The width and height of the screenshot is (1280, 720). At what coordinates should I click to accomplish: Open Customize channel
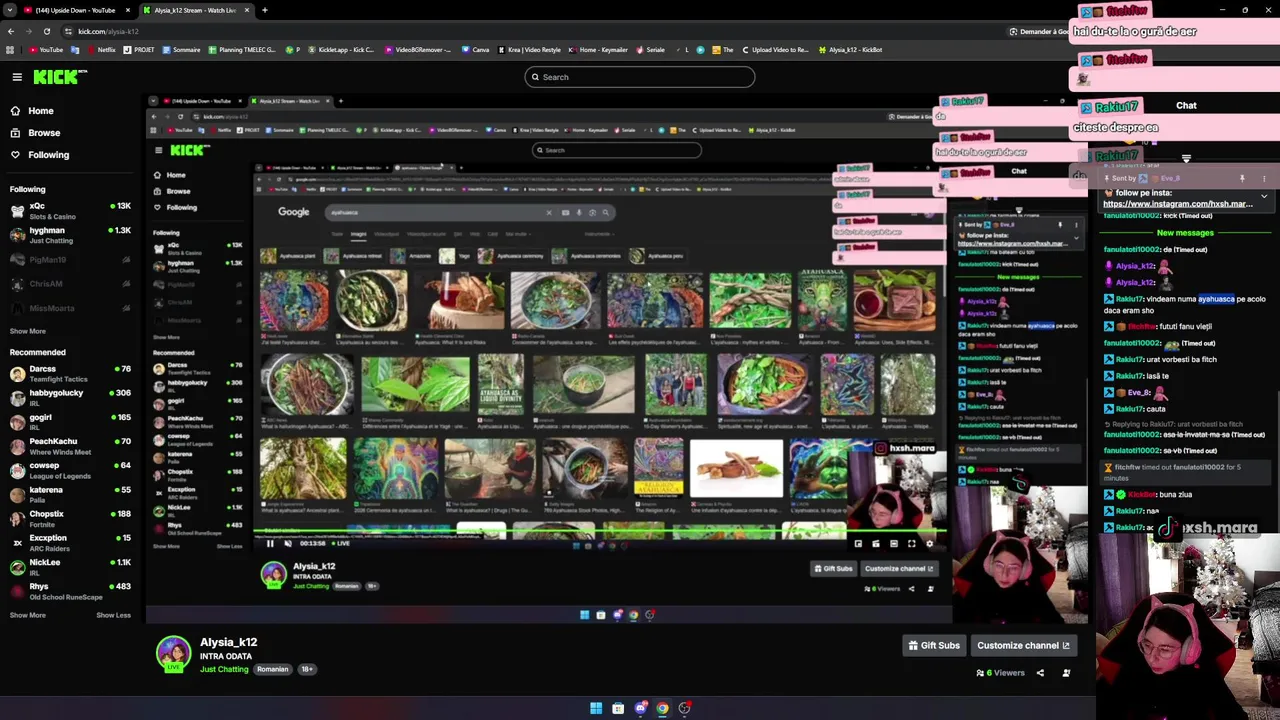click(x=1023, y=646)
